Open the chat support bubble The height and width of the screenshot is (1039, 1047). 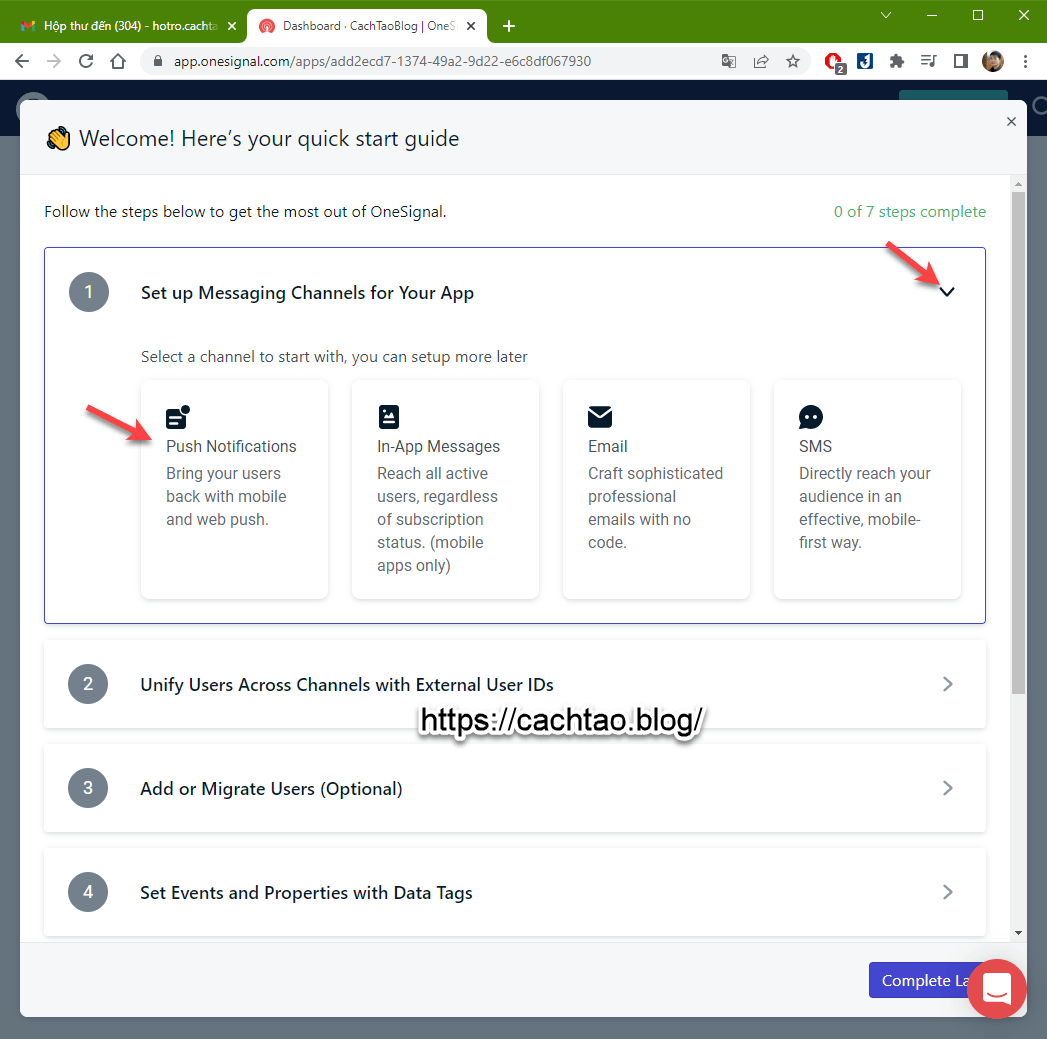997,988
